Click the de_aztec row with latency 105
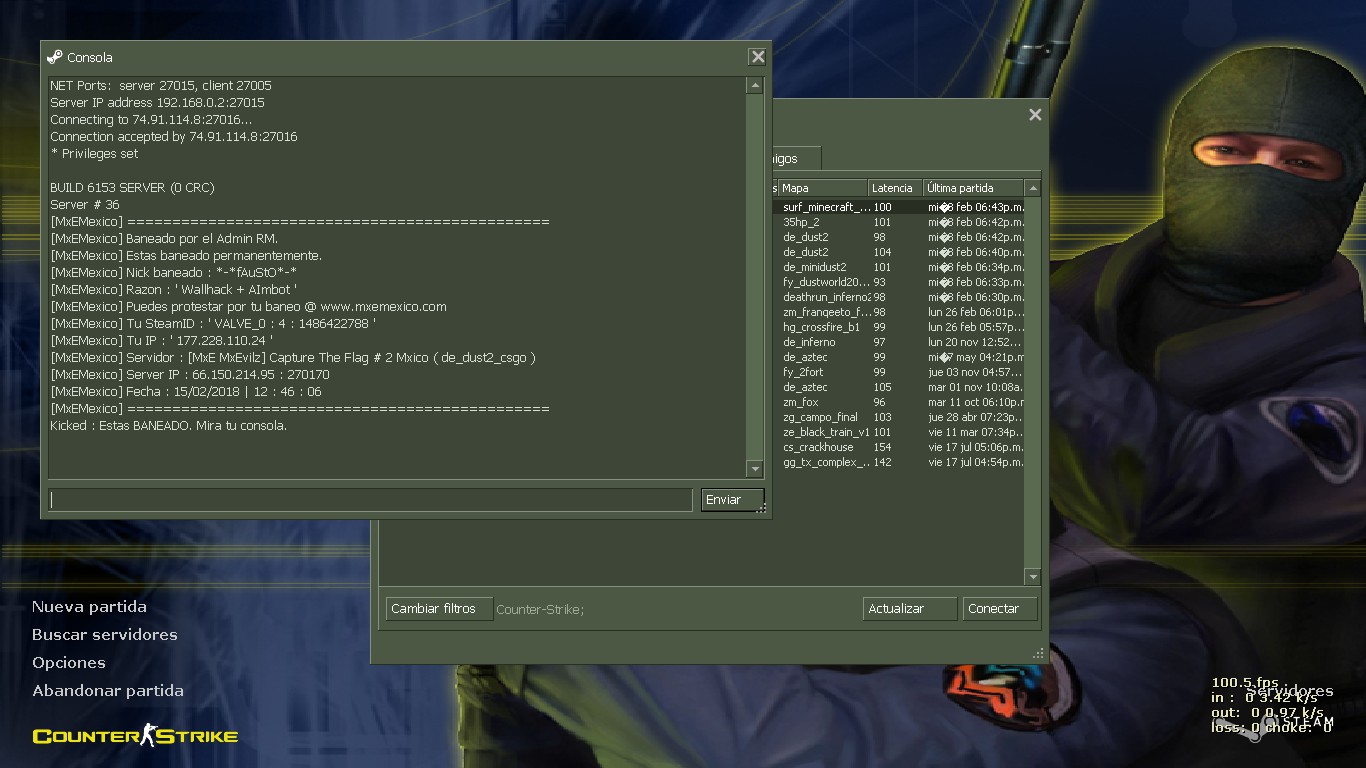Image resolution: width=1366 pixels, height=768 pixels. pos(899,387)
